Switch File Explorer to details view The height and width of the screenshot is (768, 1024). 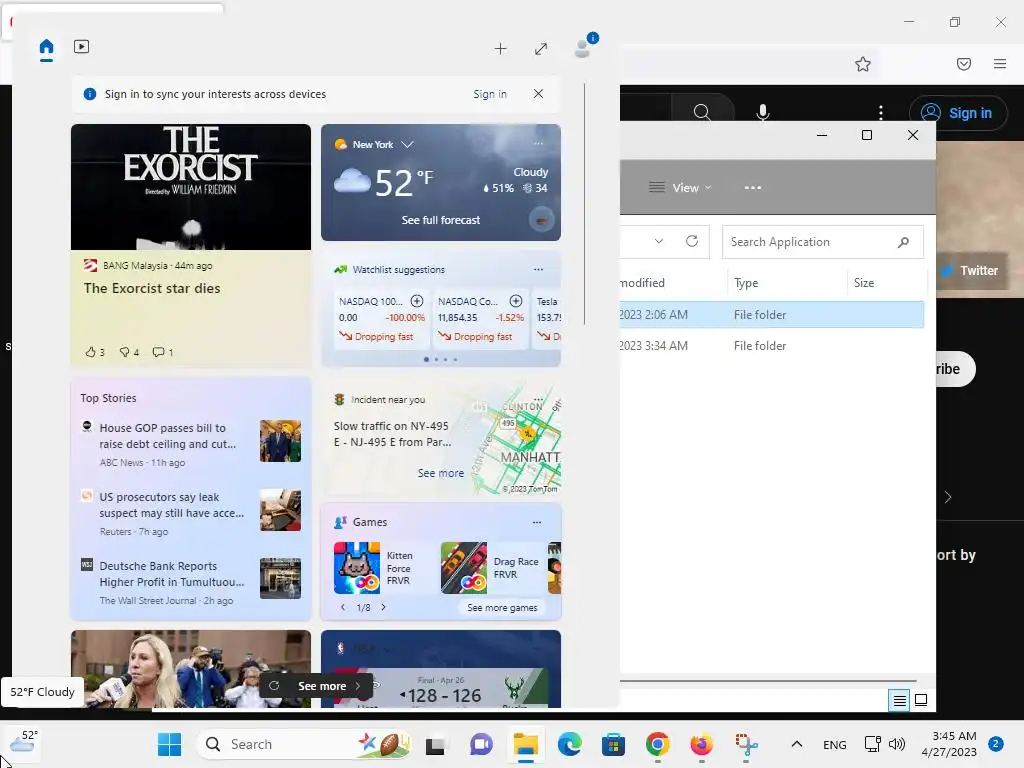tap(899, 701)
